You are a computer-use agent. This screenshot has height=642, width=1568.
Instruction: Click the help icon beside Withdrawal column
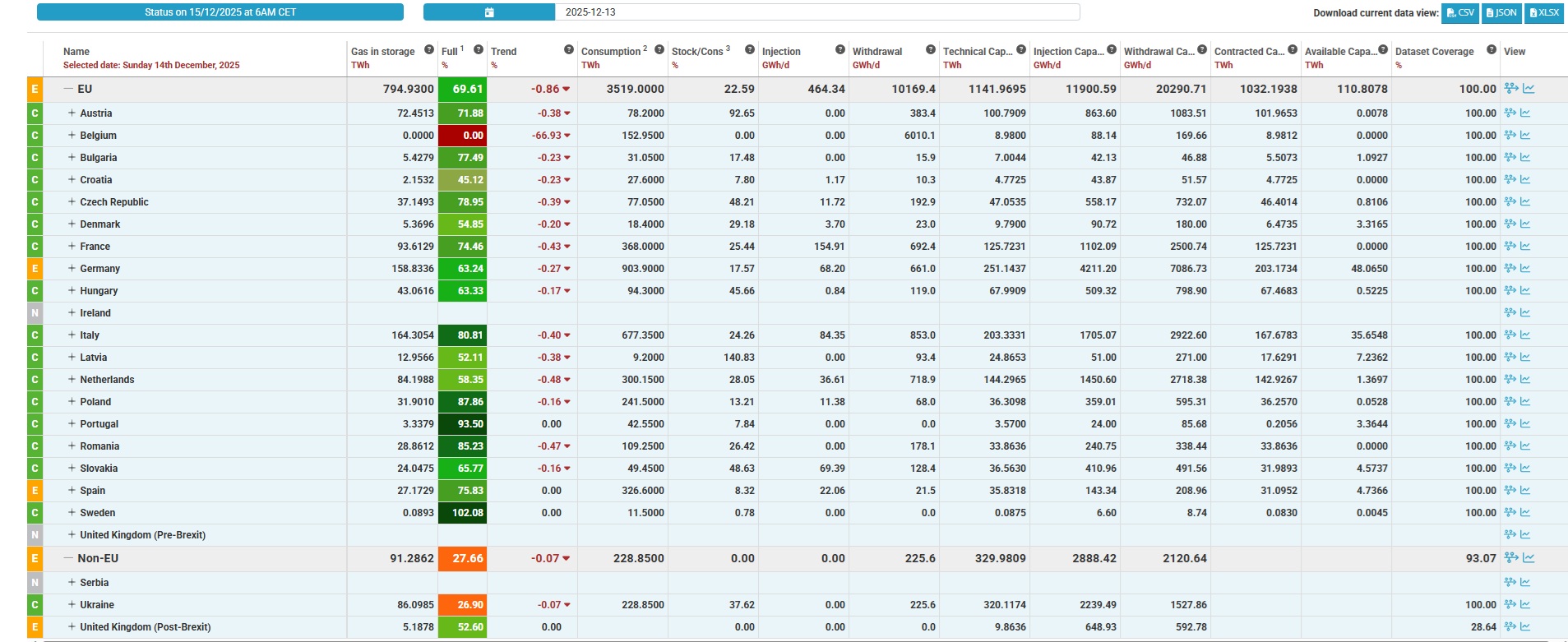[930, 49]
